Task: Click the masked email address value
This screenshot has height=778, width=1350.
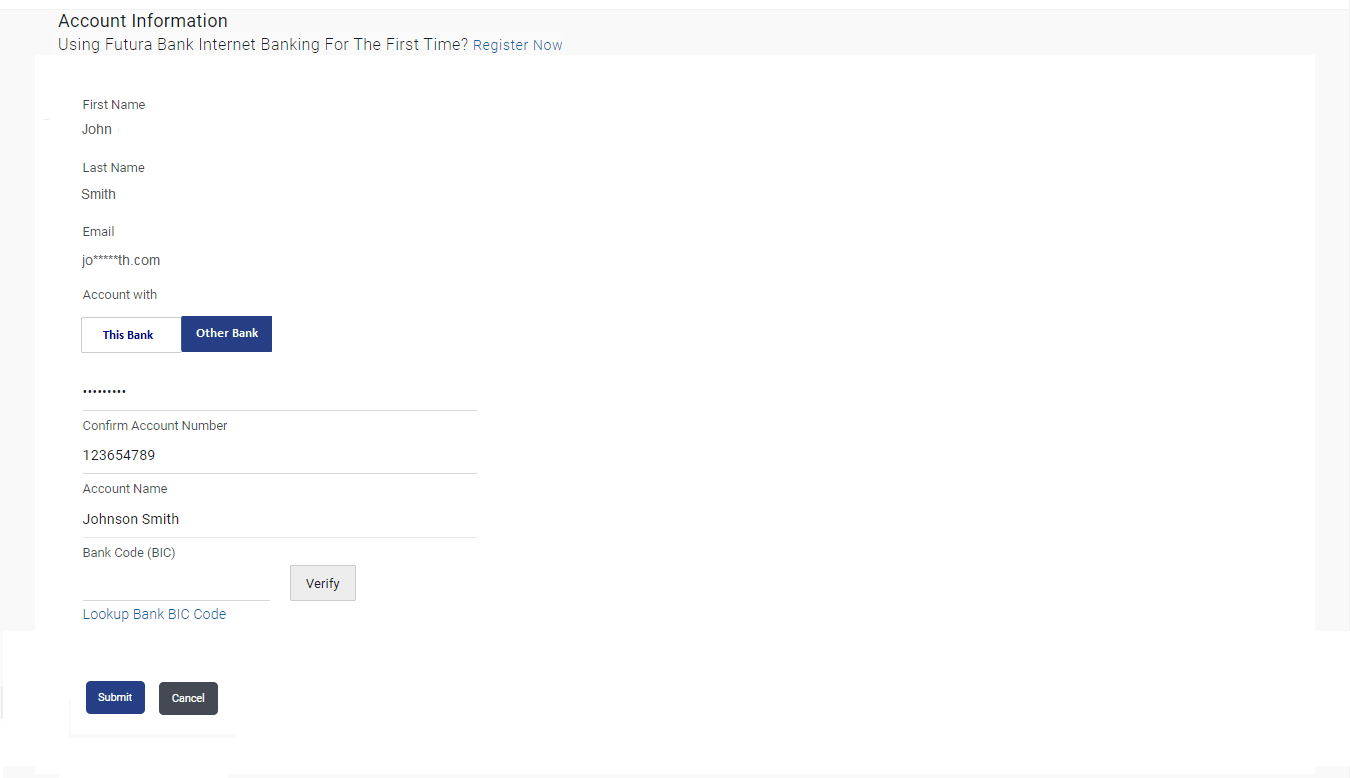Action: (121, 260)
